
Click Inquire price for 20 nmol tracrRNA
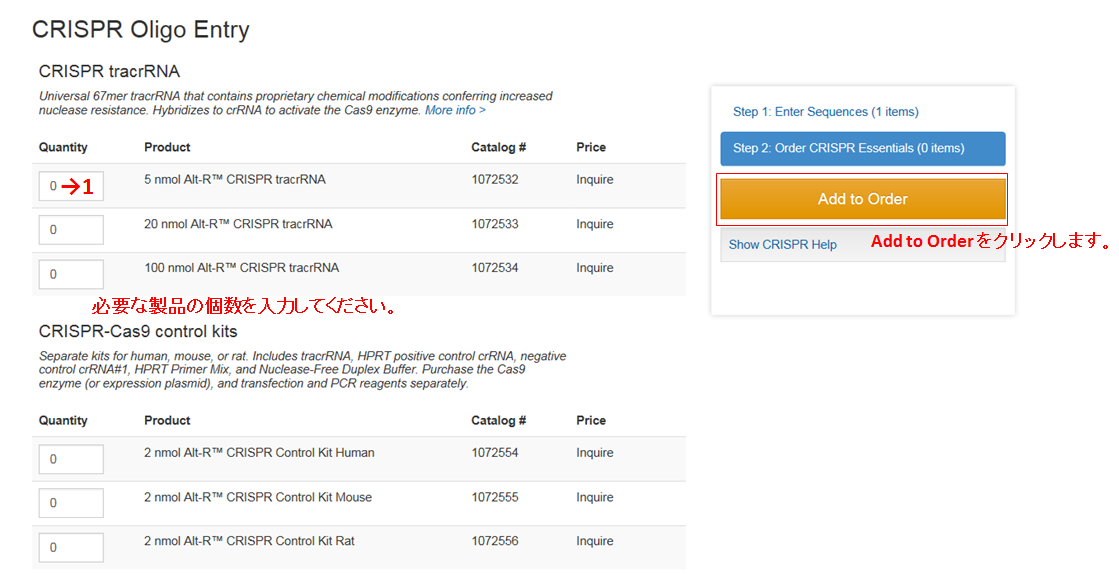click(x=594, y=224)
